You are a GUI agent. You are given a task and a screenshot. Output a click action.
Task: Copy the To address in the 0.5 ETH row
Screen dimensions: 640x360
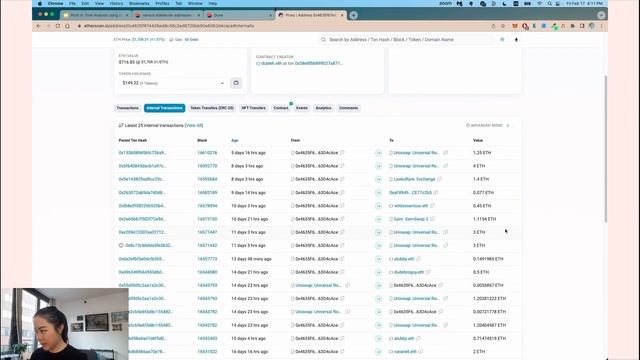(x=428, y=272)
